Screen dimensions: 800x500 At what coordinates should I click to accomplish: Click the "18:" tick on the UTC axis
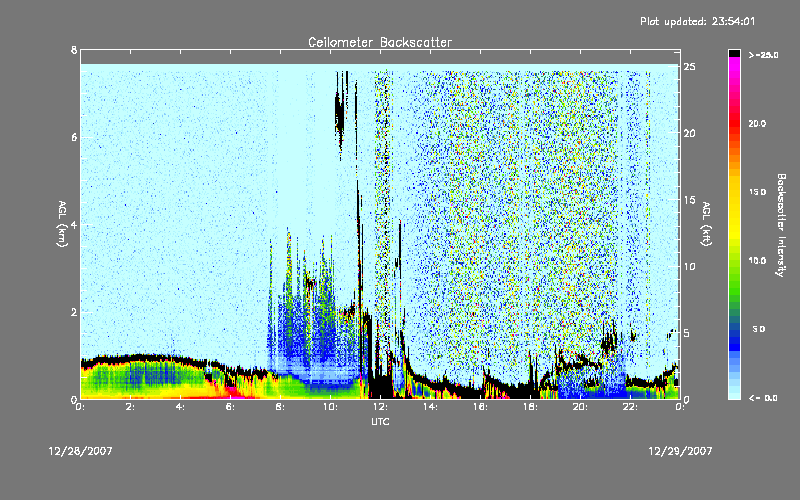[530, 407]
